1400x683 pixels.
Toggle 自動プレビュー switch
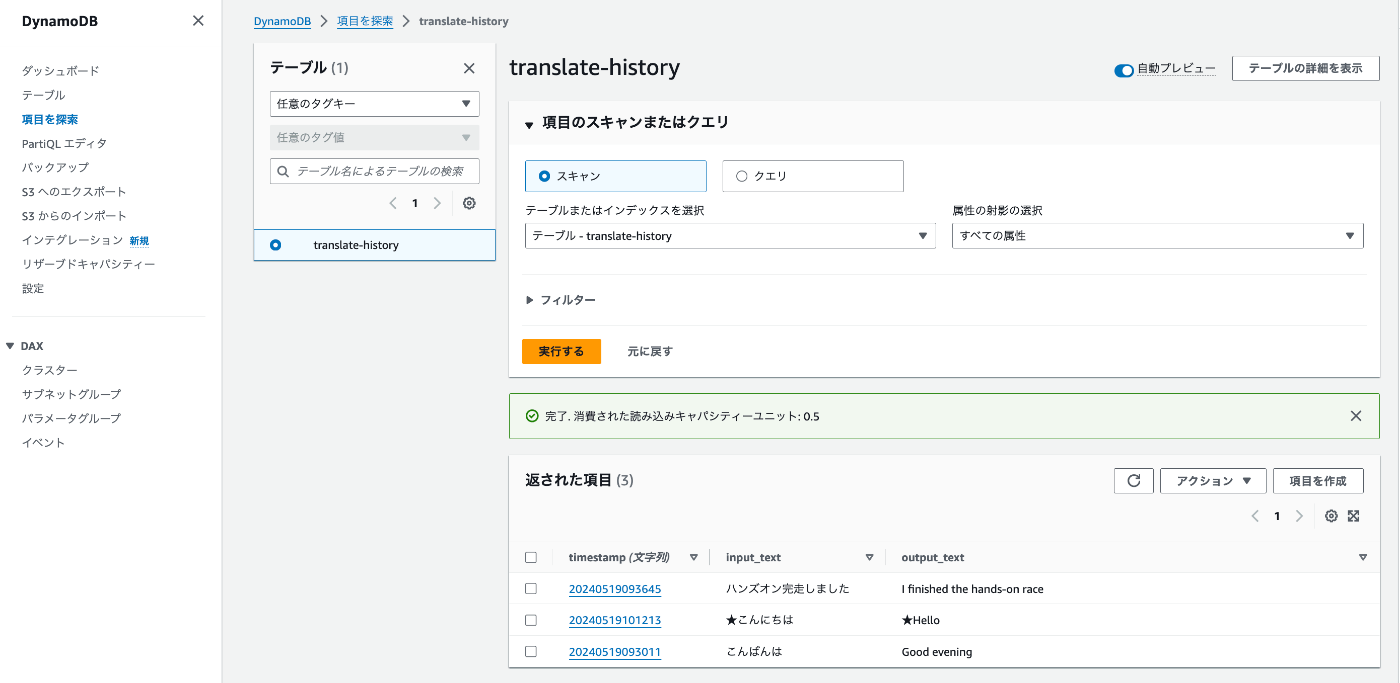coord(1124,70)
